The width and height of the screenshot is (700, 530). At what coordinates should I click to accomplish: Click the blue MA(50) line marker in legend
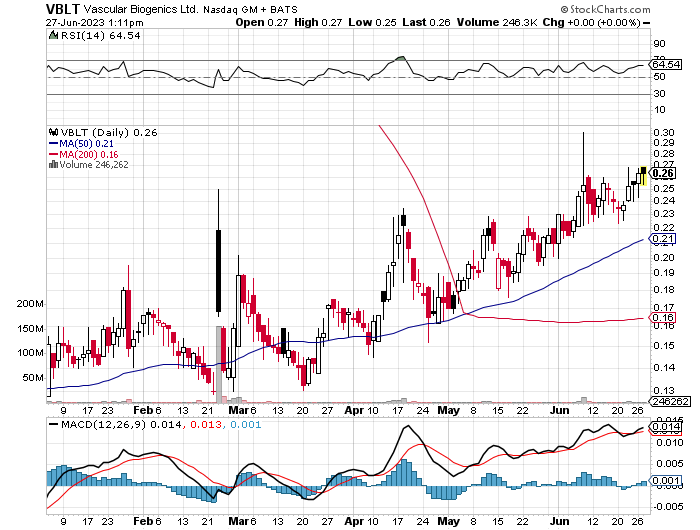(54, 143)
